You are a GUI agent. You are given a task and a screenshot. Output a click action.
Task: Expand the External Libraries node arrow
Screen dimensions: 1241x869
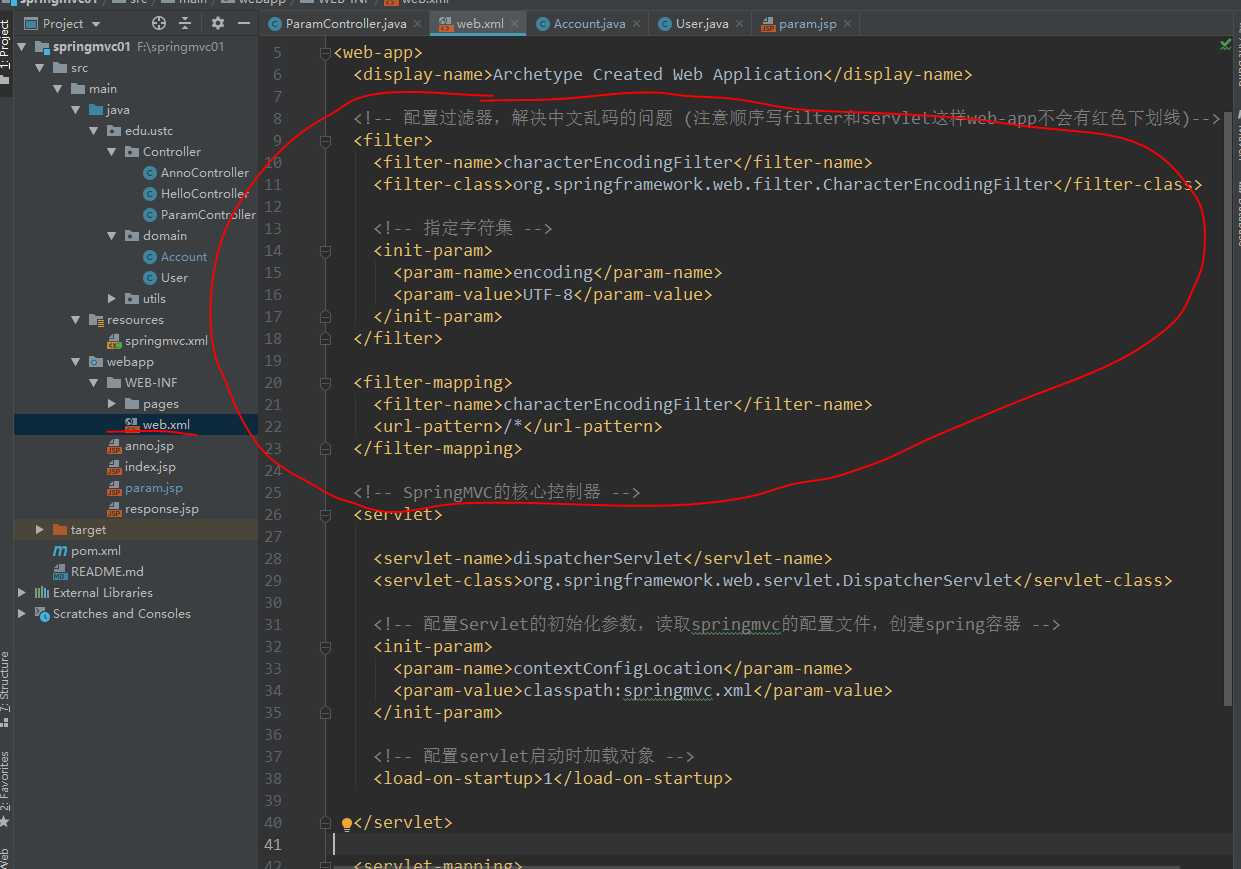click(23, 593)
